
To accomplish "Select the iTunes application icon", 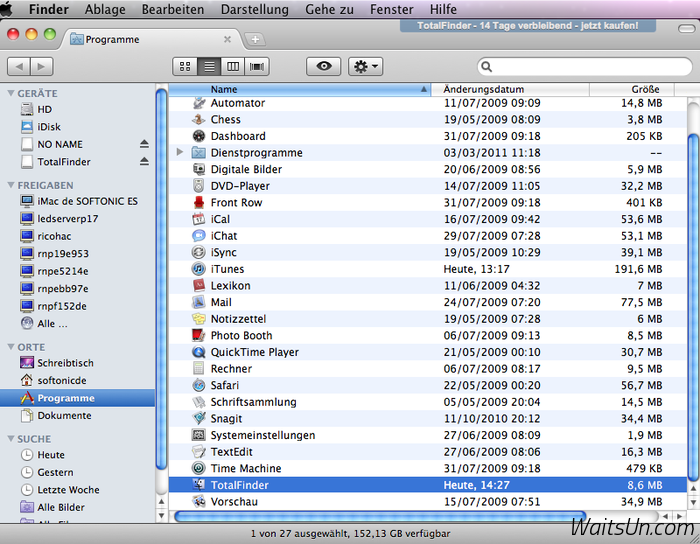I will [x=199, y=269].
